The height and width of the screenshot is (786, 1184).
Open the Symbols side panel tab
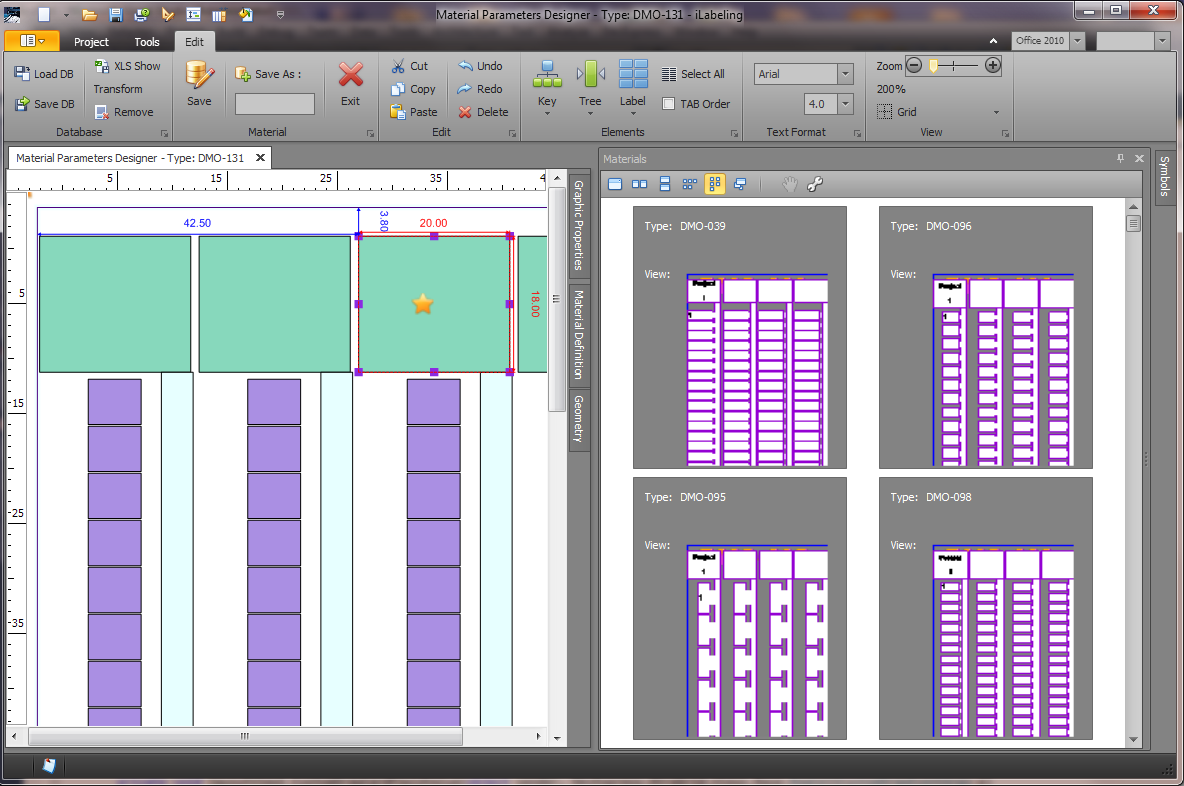pyautogui.click(x=1164, y=175)
